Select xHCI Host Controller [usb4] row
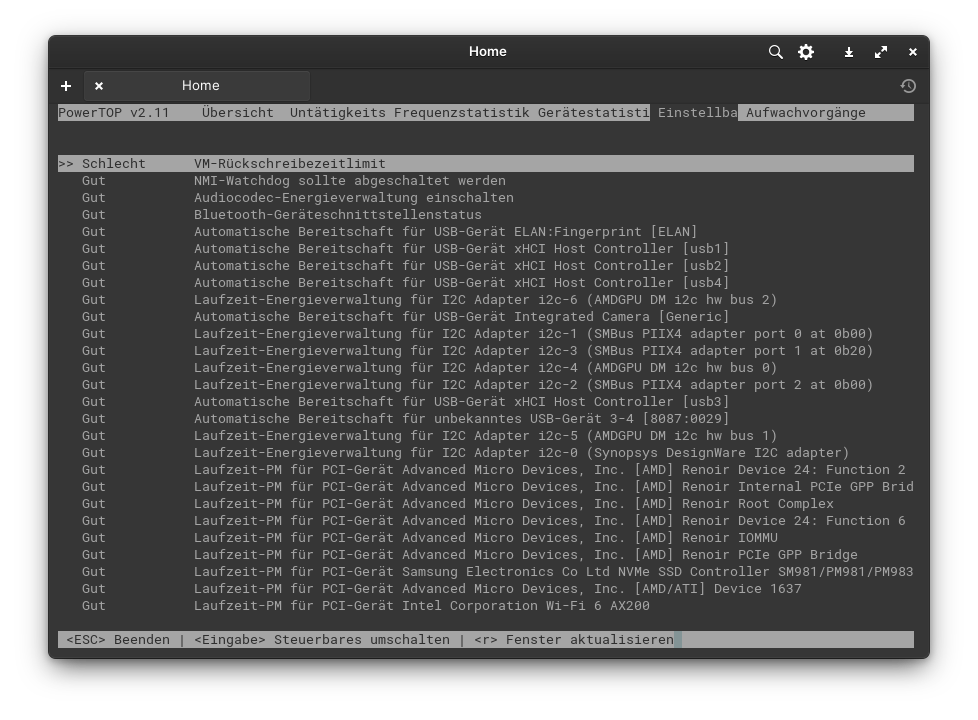Viewport: 978px width, 720px height. click(x=486, y=283)
